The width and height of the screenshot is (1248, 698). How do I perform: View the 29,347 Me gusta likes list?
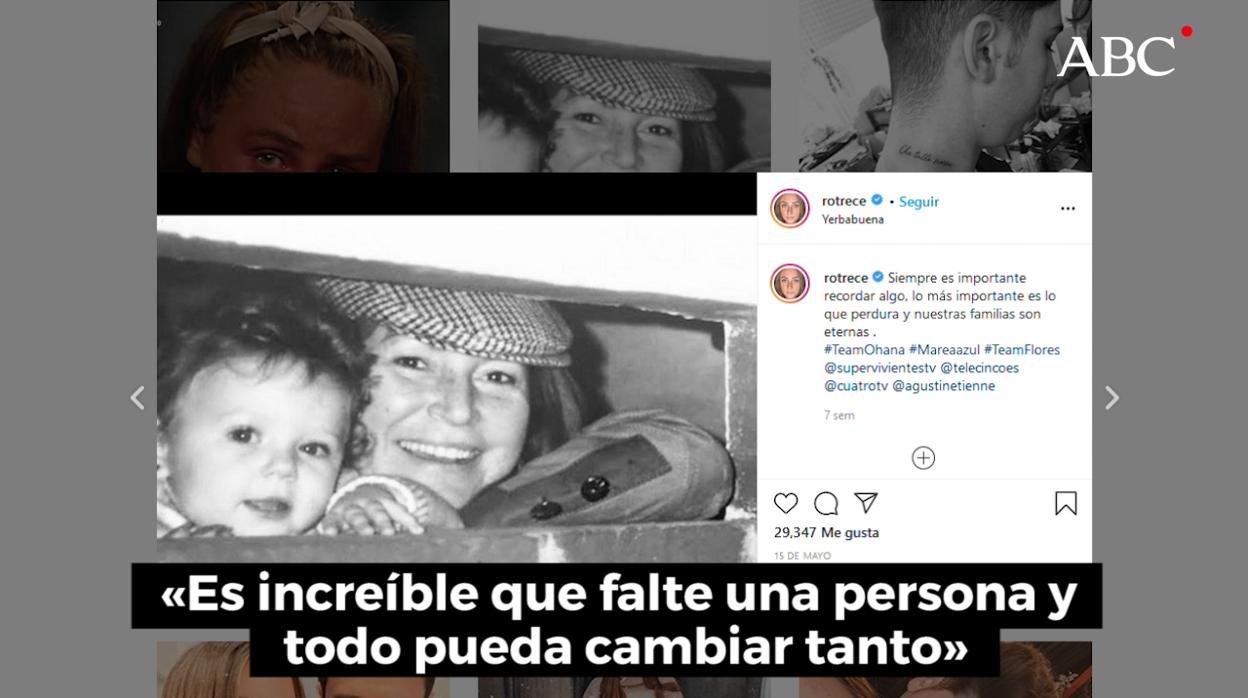[x=826, y=533]
